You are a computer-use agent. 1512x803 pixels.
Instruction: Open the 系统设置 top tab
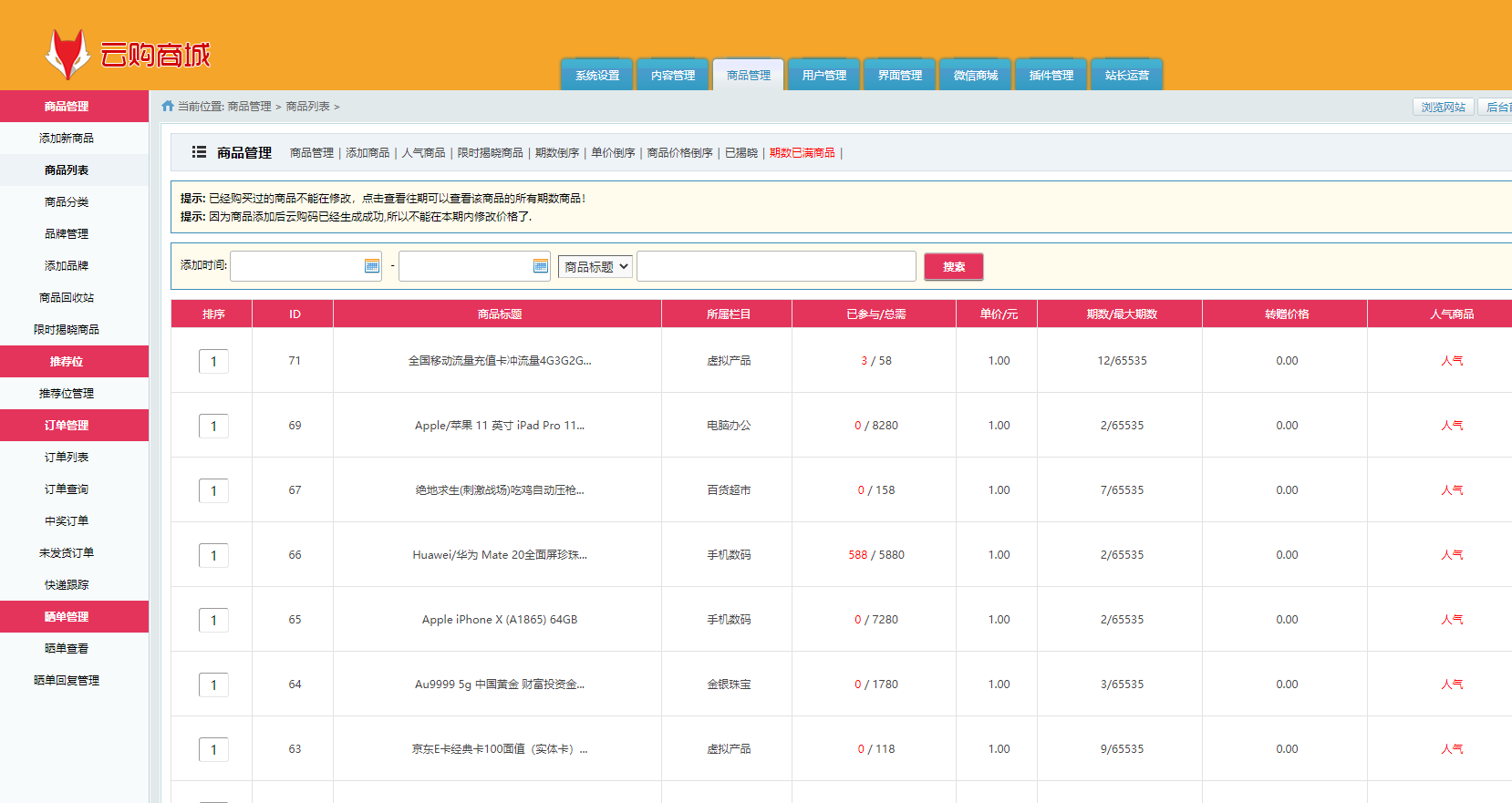[x=597, y=75]
